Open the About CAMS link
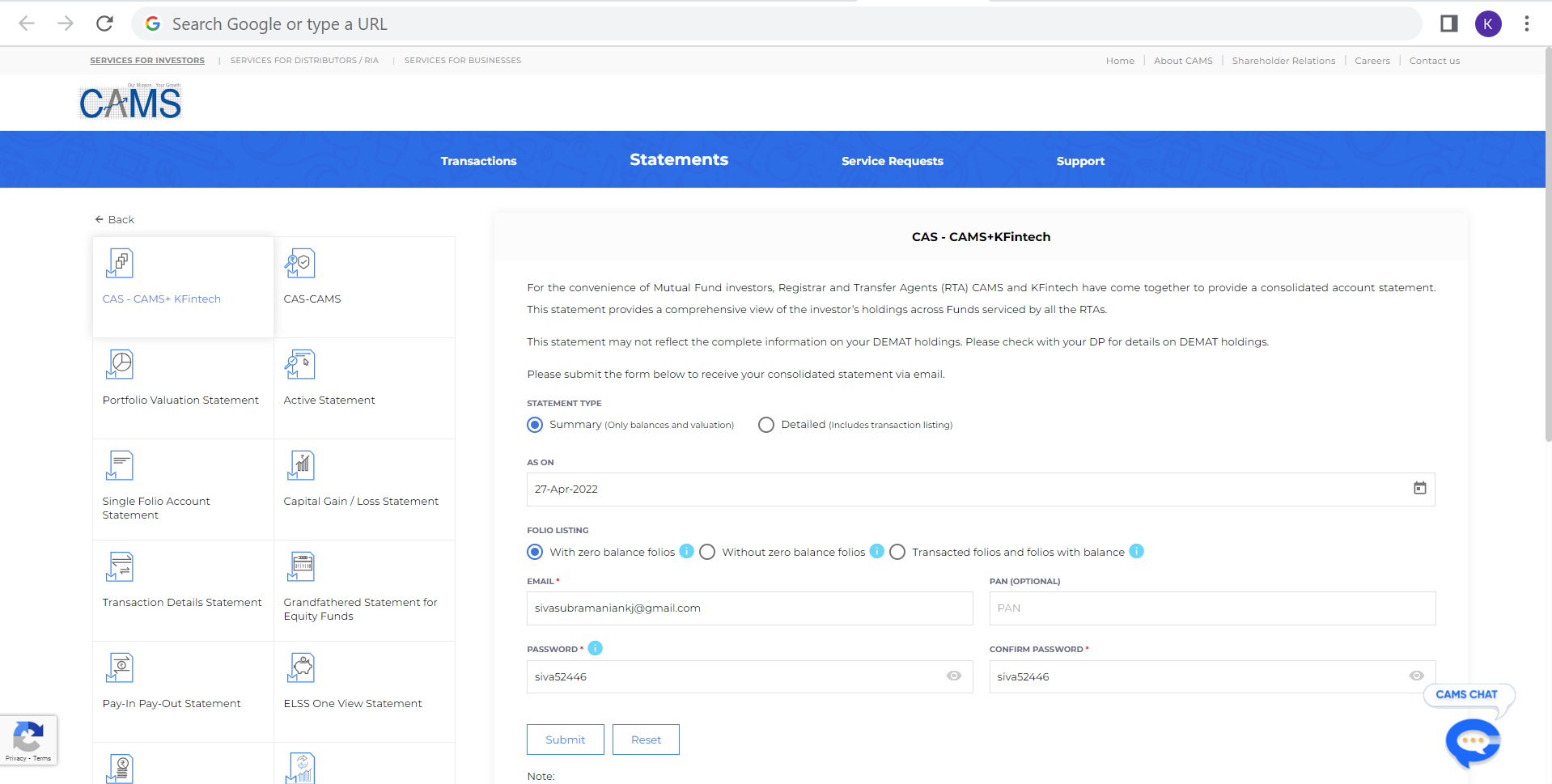The image size is (1552, 784). click(1183, 61)
